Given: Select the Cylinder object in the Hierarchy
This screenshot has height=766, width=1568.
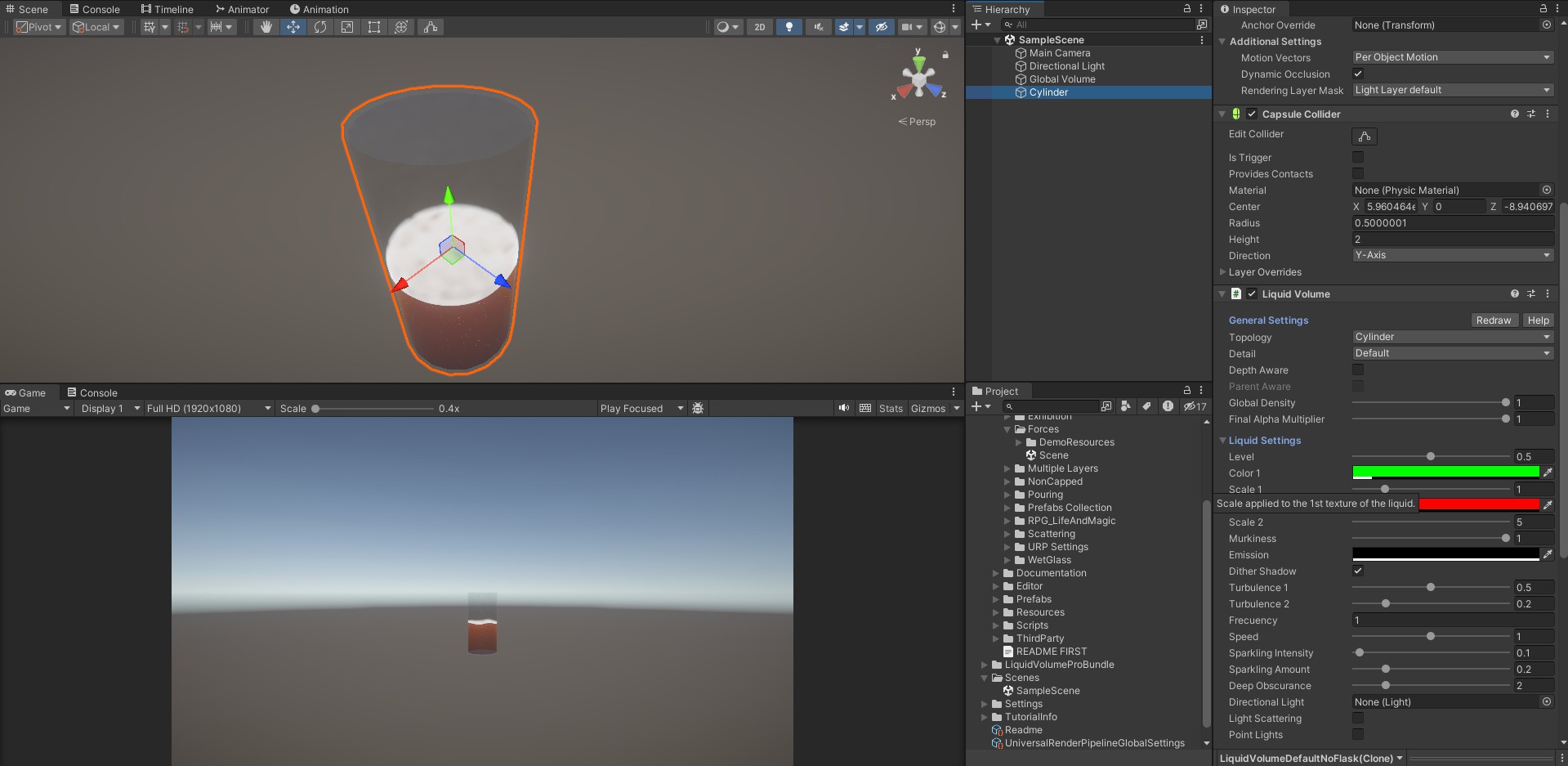Looking at the screenshot, I should pos(1048,92).
